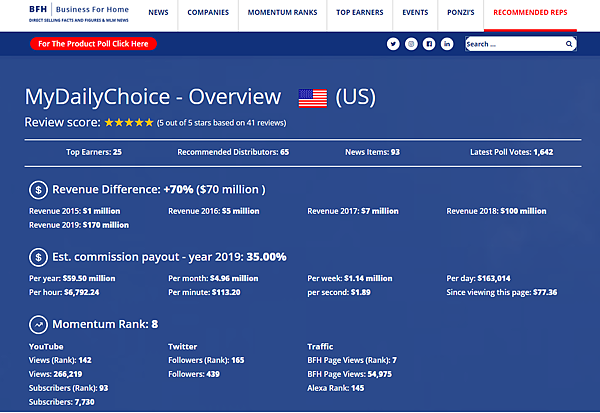Viewport: 600px width, 413px height.
Task: Open the Top Earners: 25 link
Action: 94,152
